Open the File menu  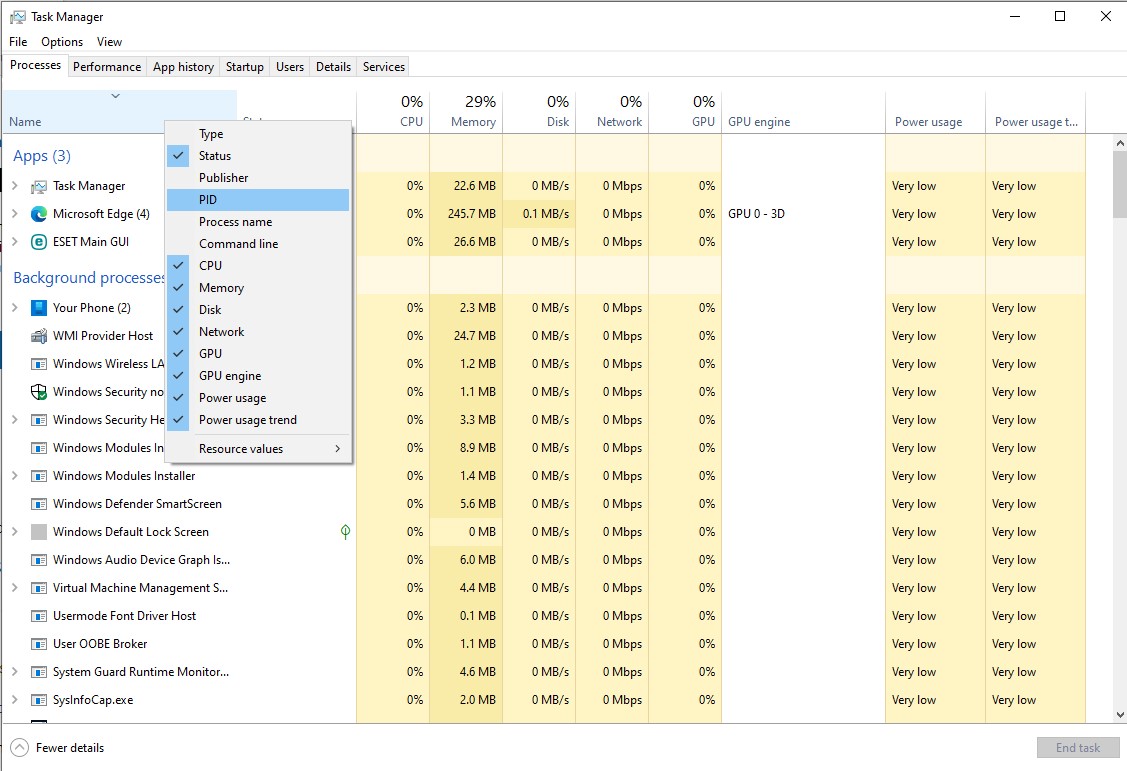tap(18, 42)
